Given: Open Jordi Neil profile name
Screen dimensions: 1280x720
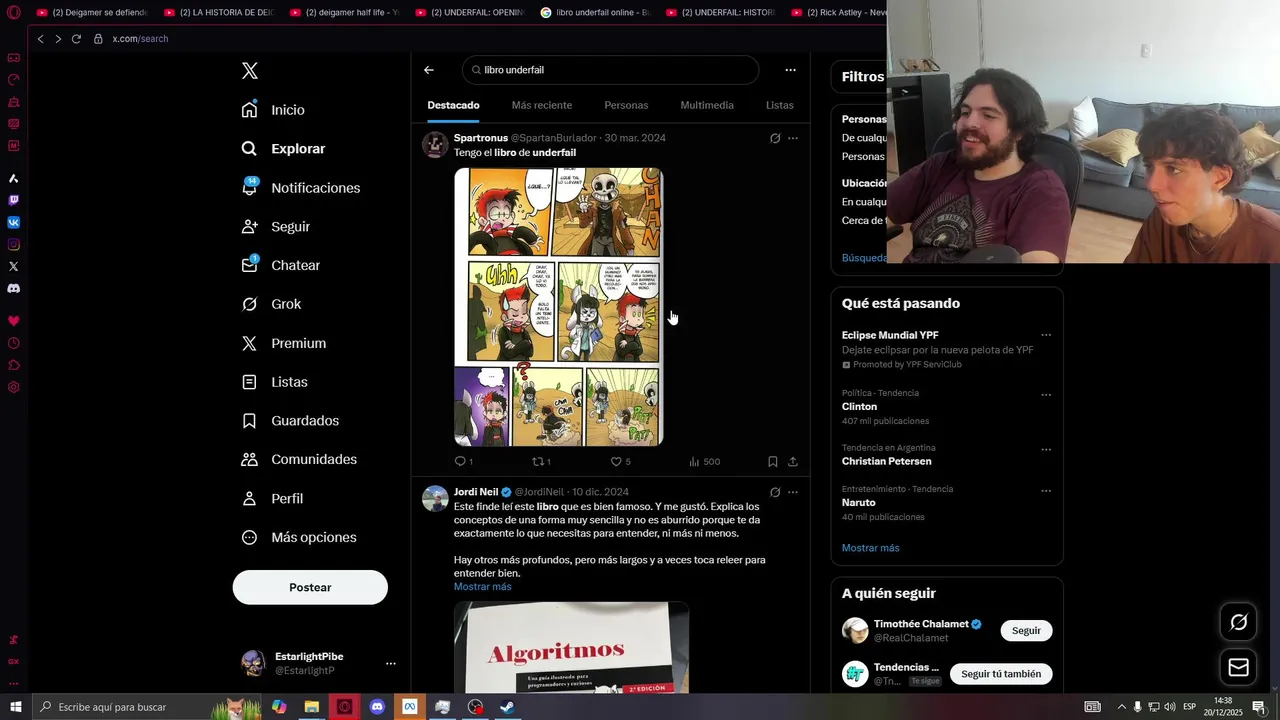Looking at the screenshot, I should pyautogui.click(x=476, y=492).
